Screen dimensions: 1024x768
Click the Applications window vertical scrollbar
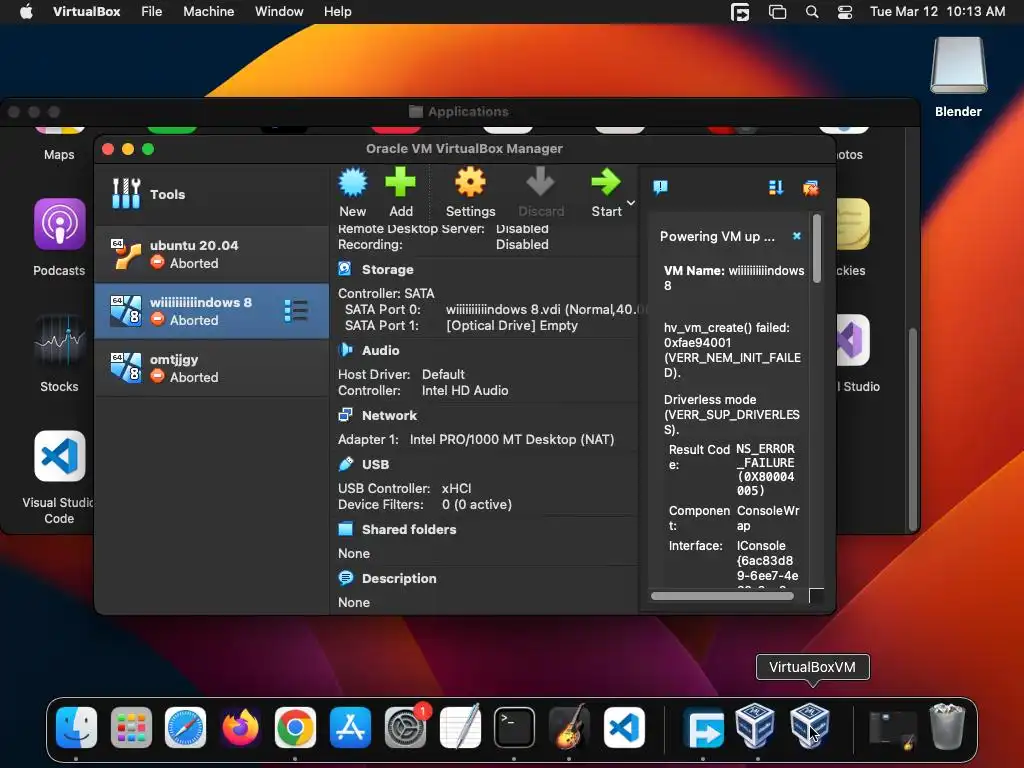tap(912, 430)
